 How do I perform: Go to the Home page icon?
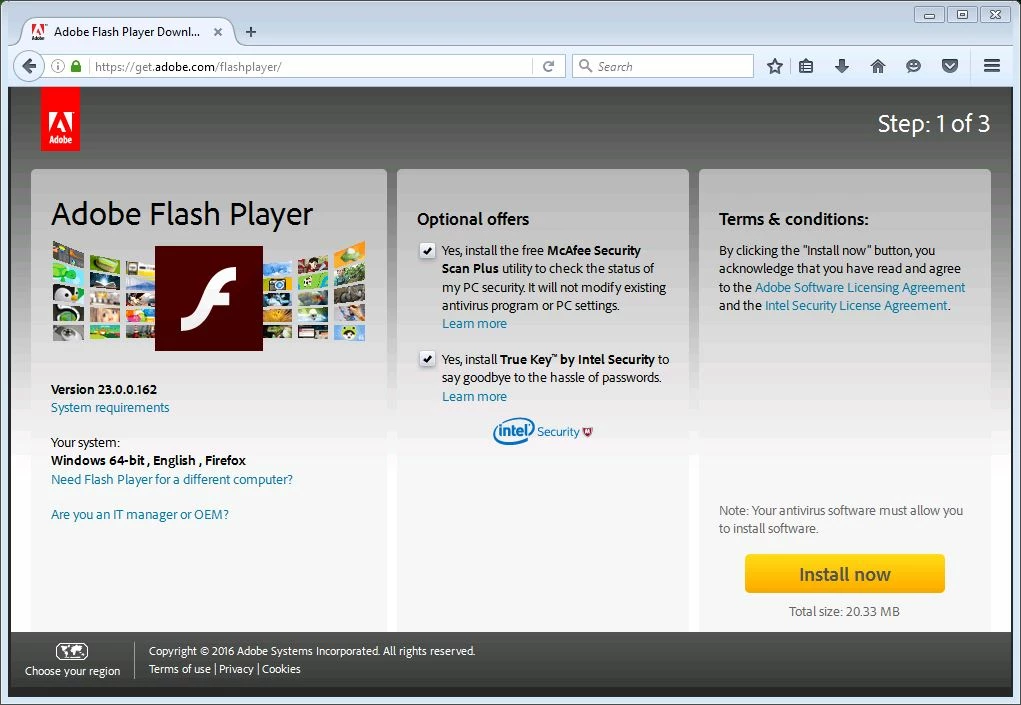(878, 66)
